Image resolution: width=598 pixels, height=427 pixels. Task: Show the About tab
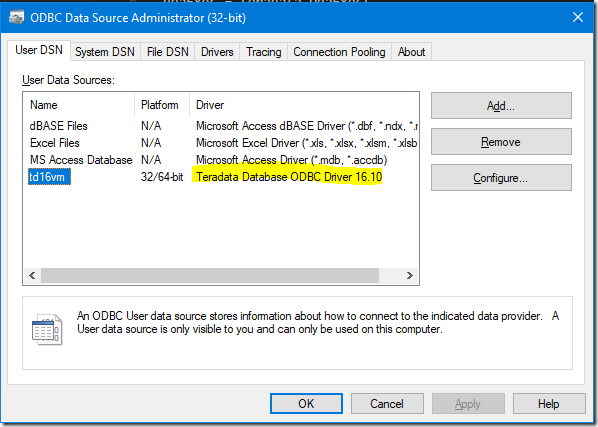coord(411,51)
